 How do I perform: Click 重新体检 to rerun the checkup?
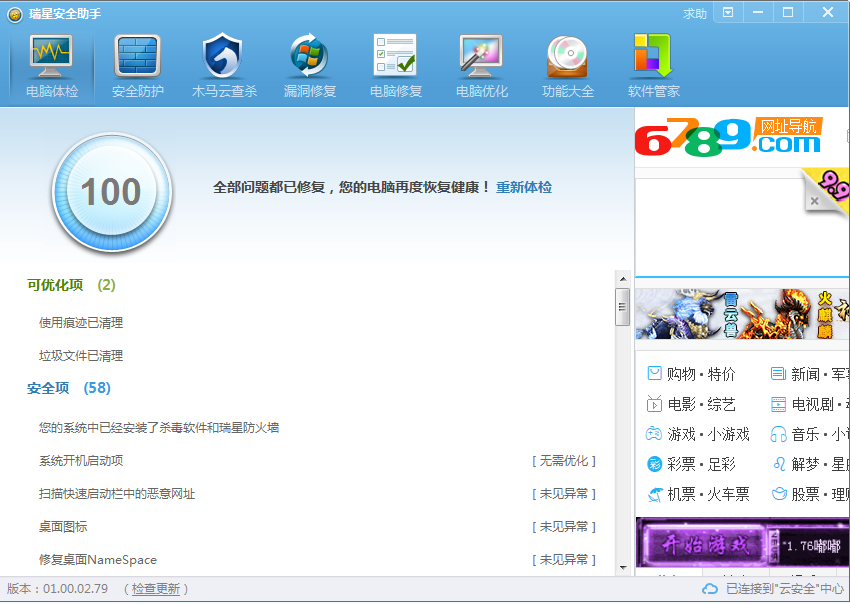[x=524, y=188]
